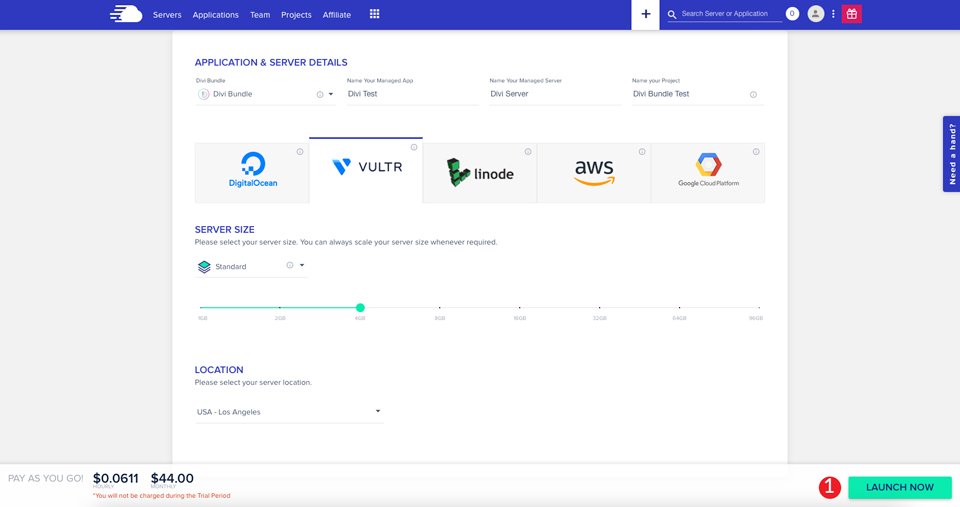Viewport: 960px width, 507px height.
Task: Open the Team menu
Action: (260, 15)
